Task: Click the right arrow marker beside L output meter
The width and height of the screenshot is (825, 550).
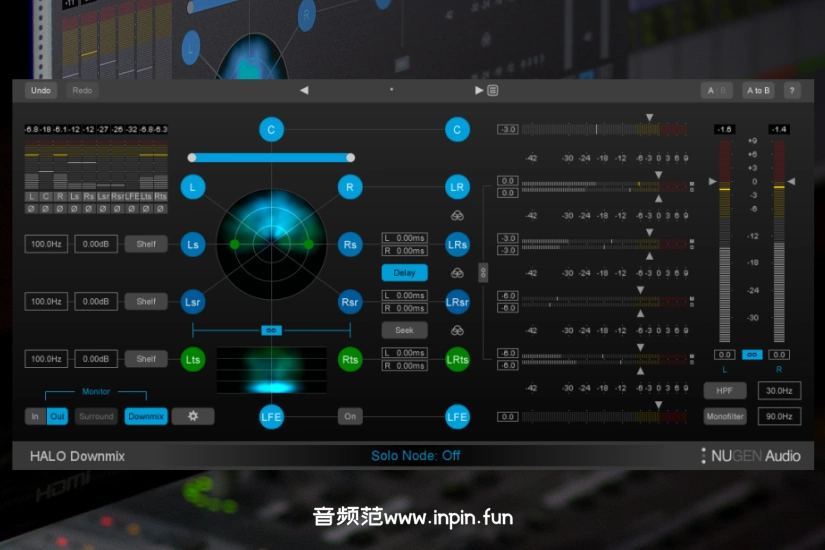Action: [x=712, y=181]
